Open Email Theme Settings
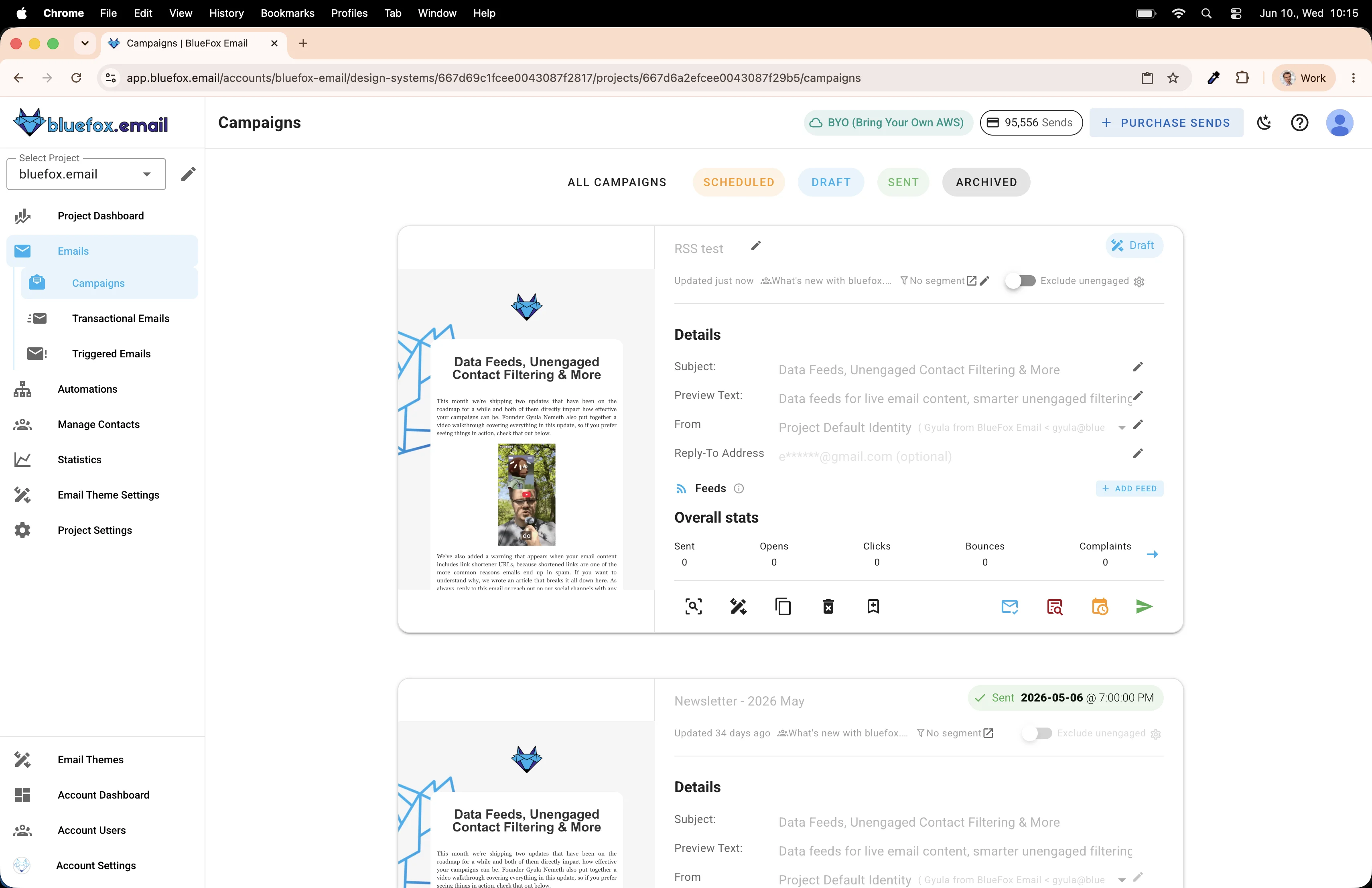Viewport: 1372px width, 888px height. (101, 495)
